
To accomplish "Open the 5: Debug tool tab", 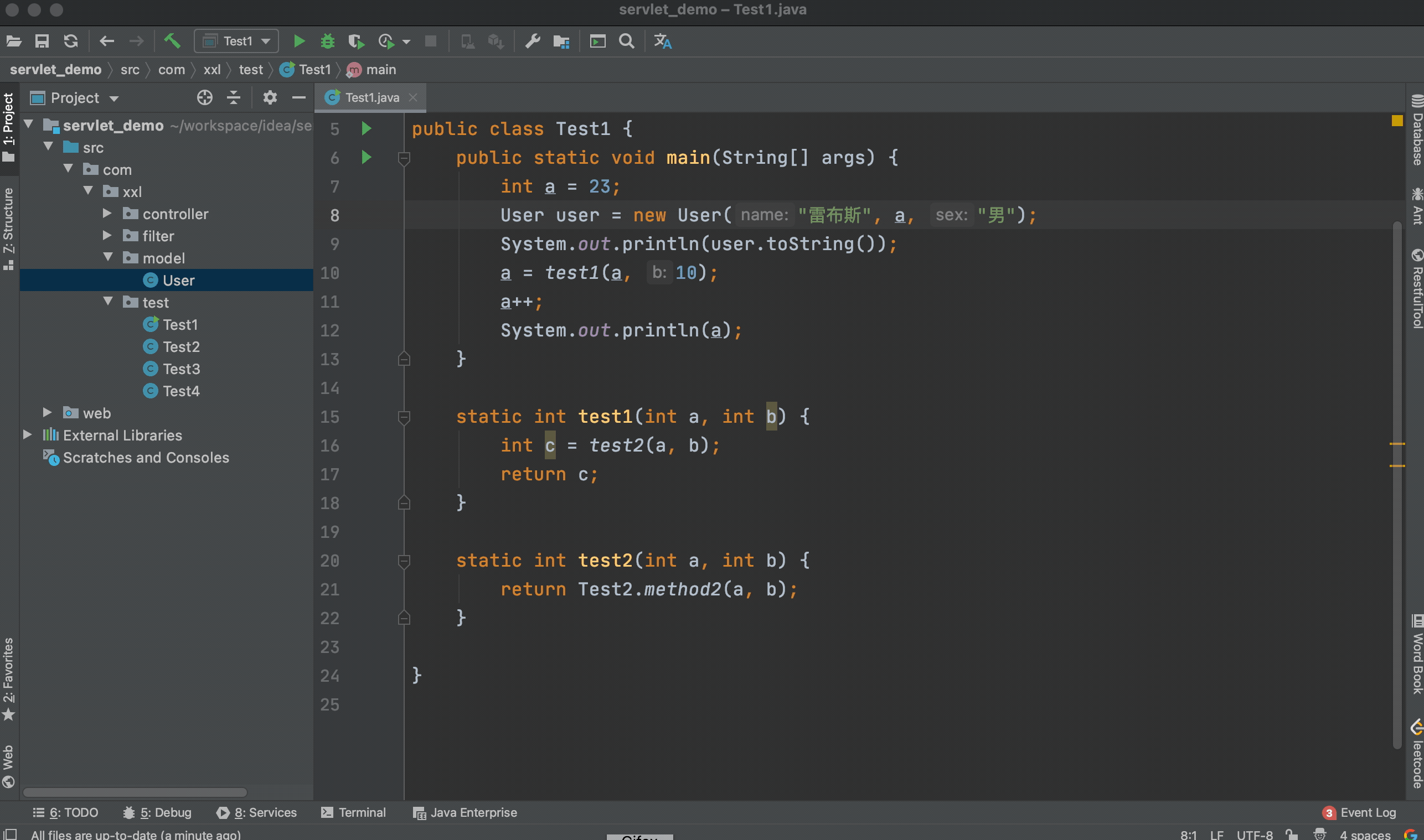I will 157,812.
